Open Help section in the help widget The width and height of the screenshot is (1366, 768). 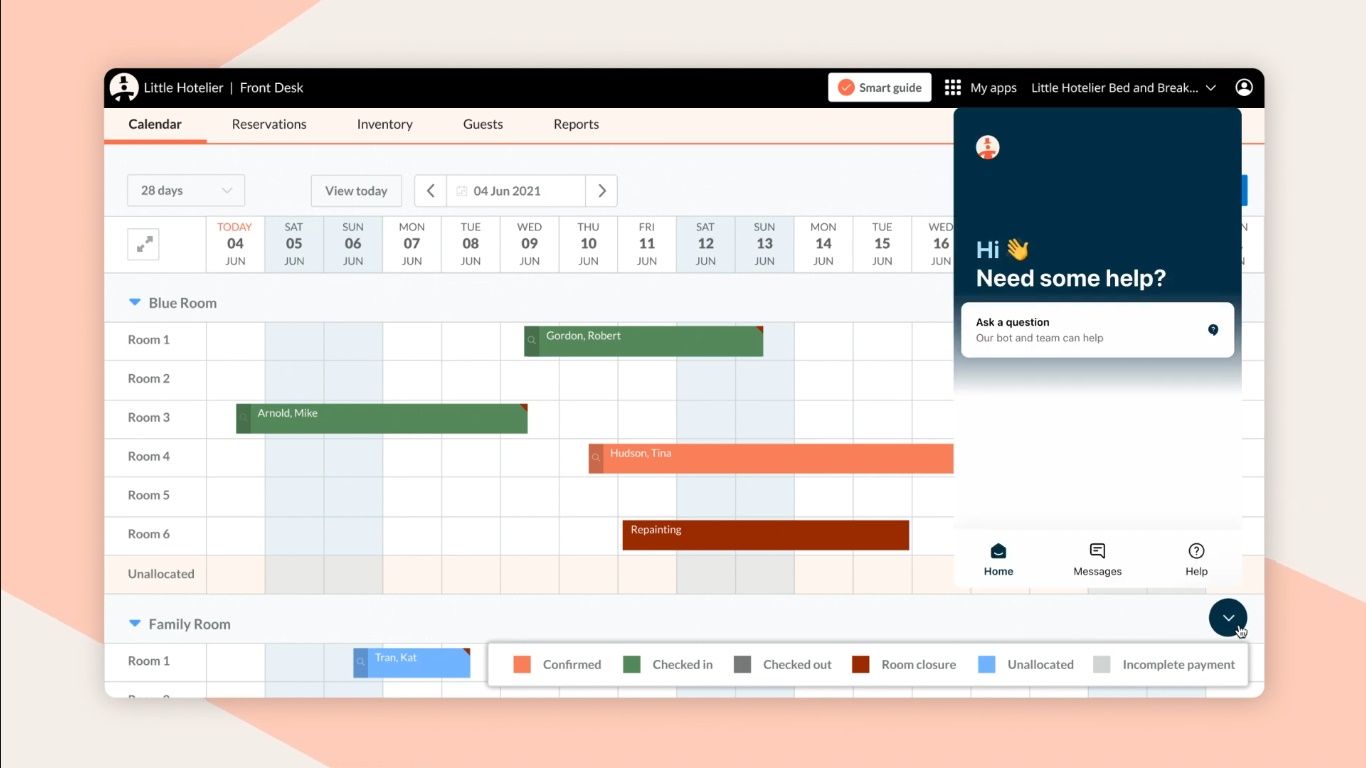(1196, 560)
